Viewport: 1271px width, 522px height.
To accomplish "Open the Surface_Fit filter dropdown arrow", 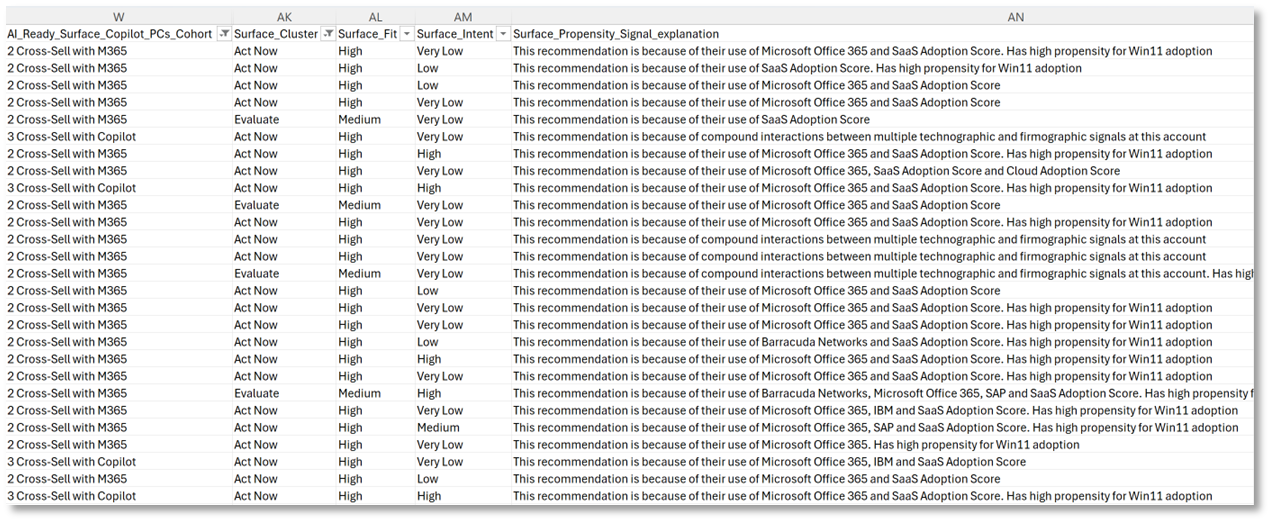I will [406, 34].
